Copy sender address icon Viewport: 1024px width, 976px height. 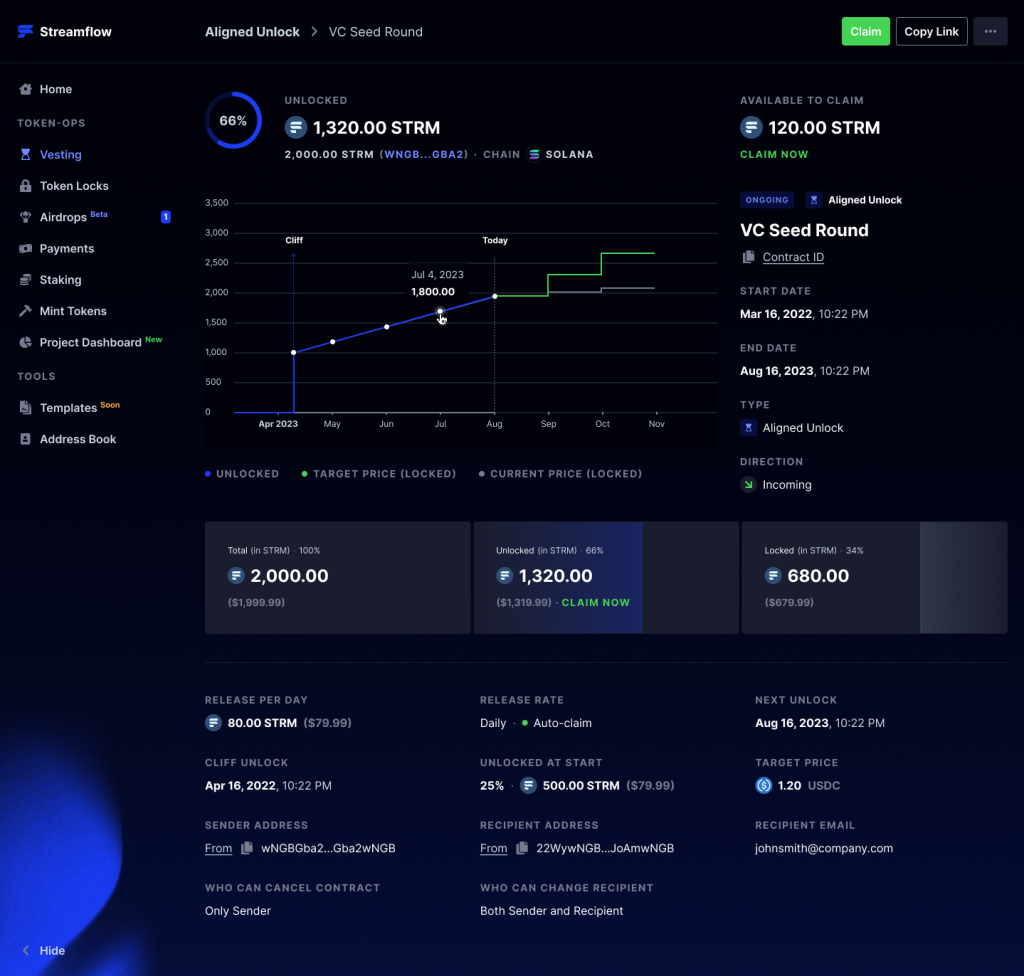247,848
